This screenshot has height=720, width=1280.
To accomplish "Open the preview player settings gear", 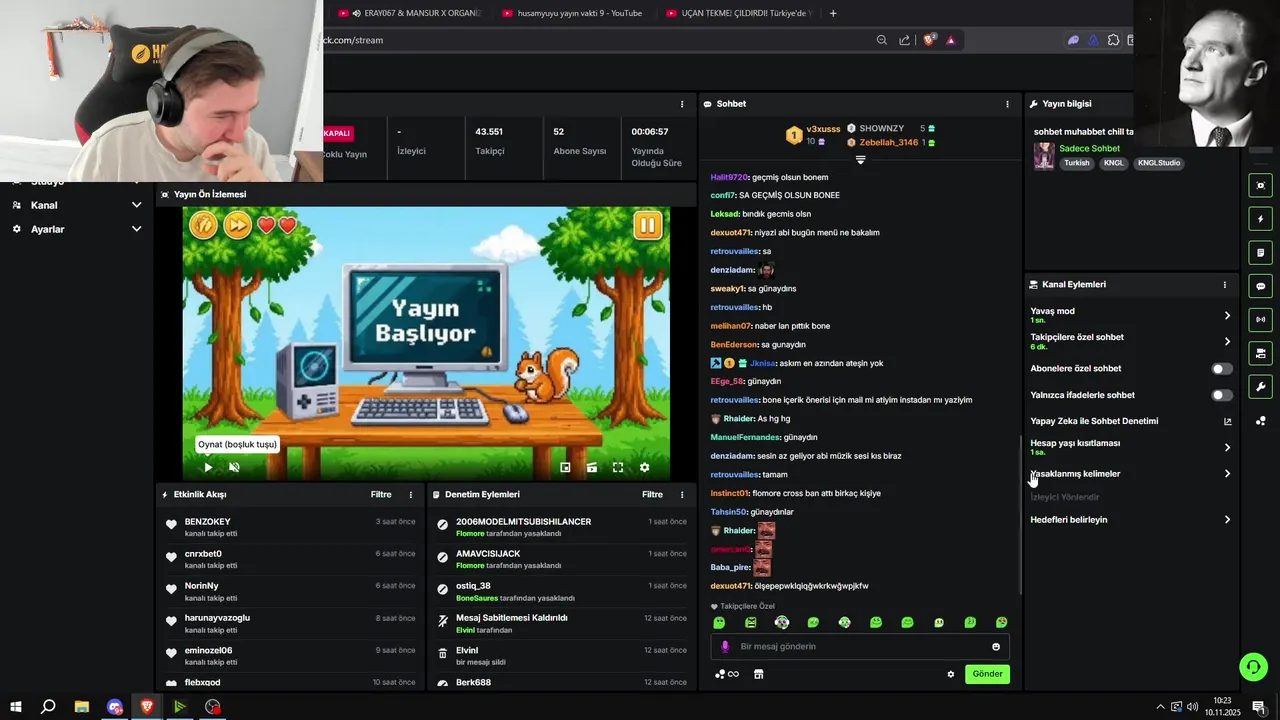I will click(x=644, y=467).
